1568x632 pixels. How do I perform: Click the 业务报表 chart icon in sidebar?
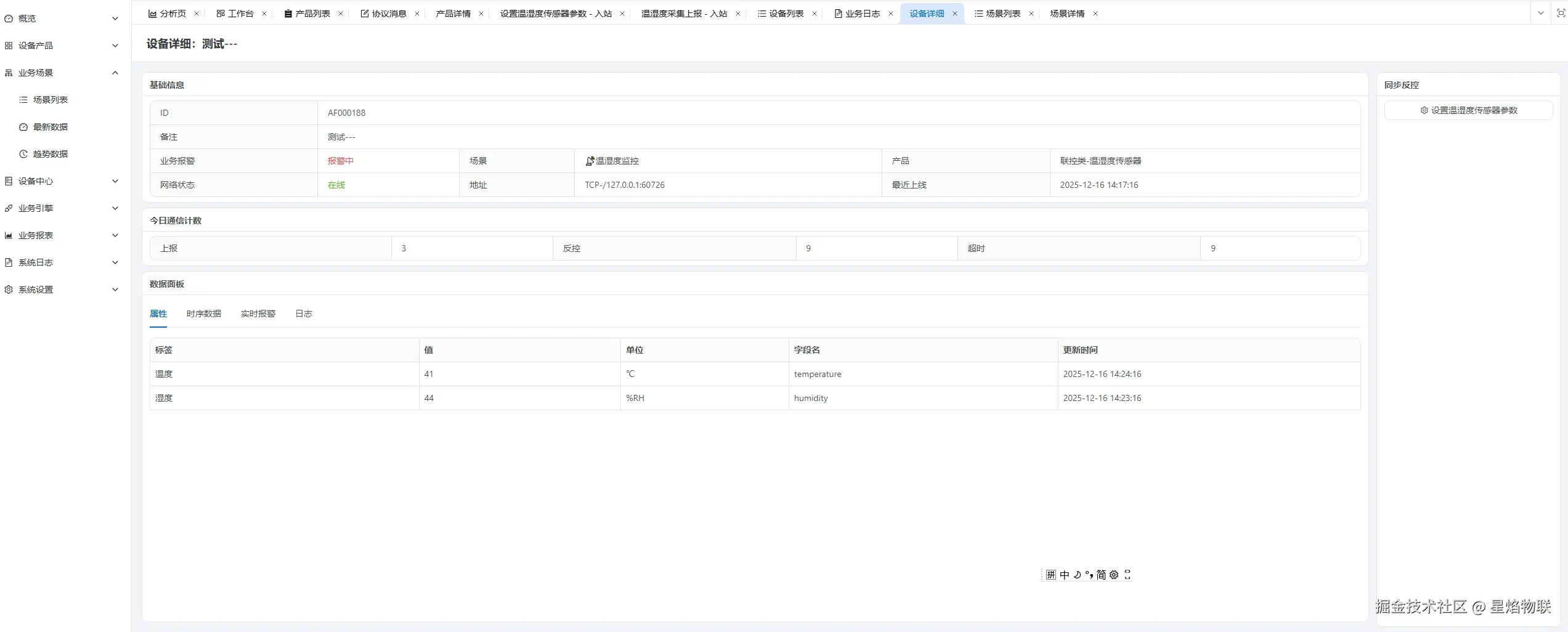pos(9,235)
